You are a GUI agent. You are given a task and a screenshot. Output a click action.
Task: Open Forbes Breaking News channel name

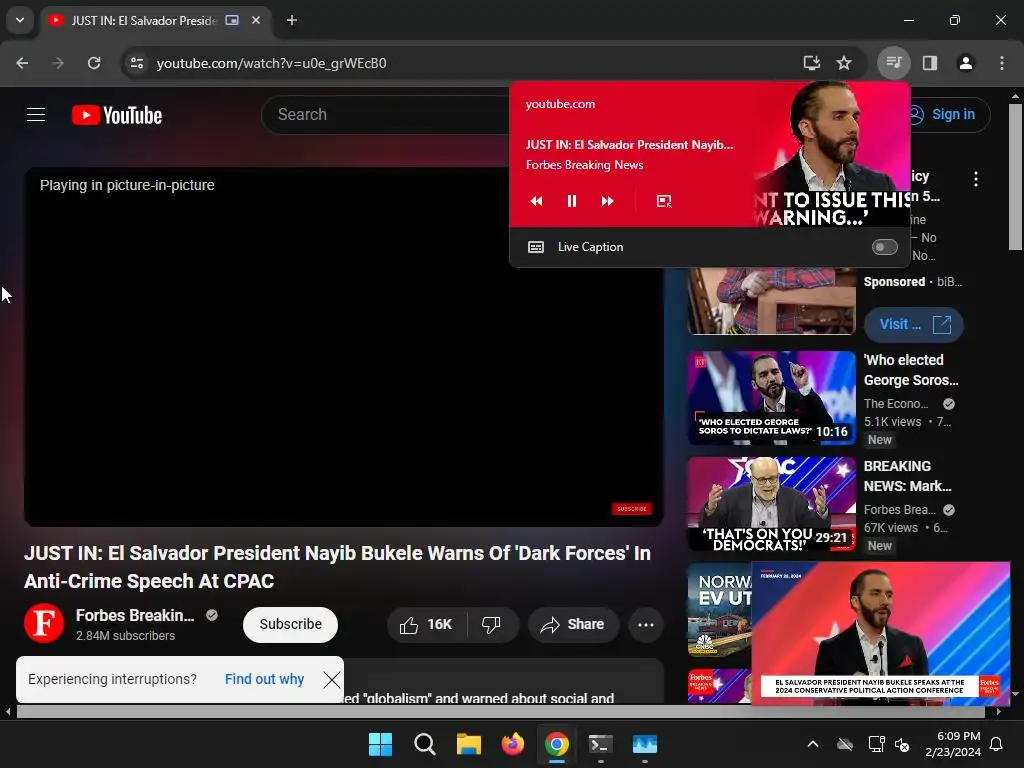[x=135, y=615]
